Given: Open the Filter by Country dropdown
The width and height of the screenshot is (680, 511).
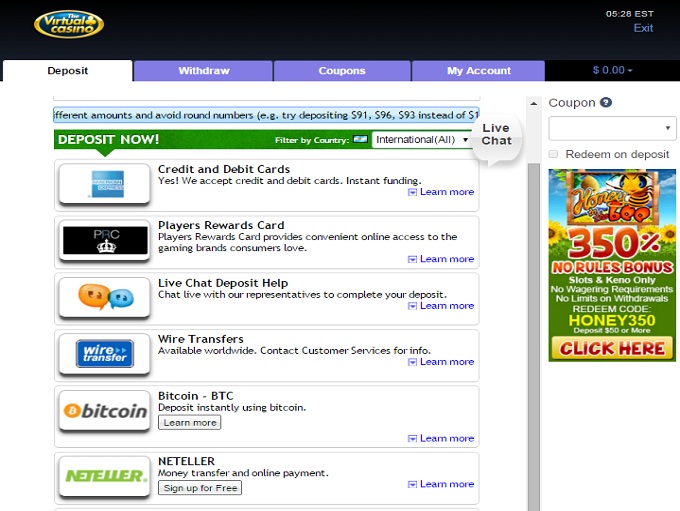Looking at the screenshot, I should [421, 140].
